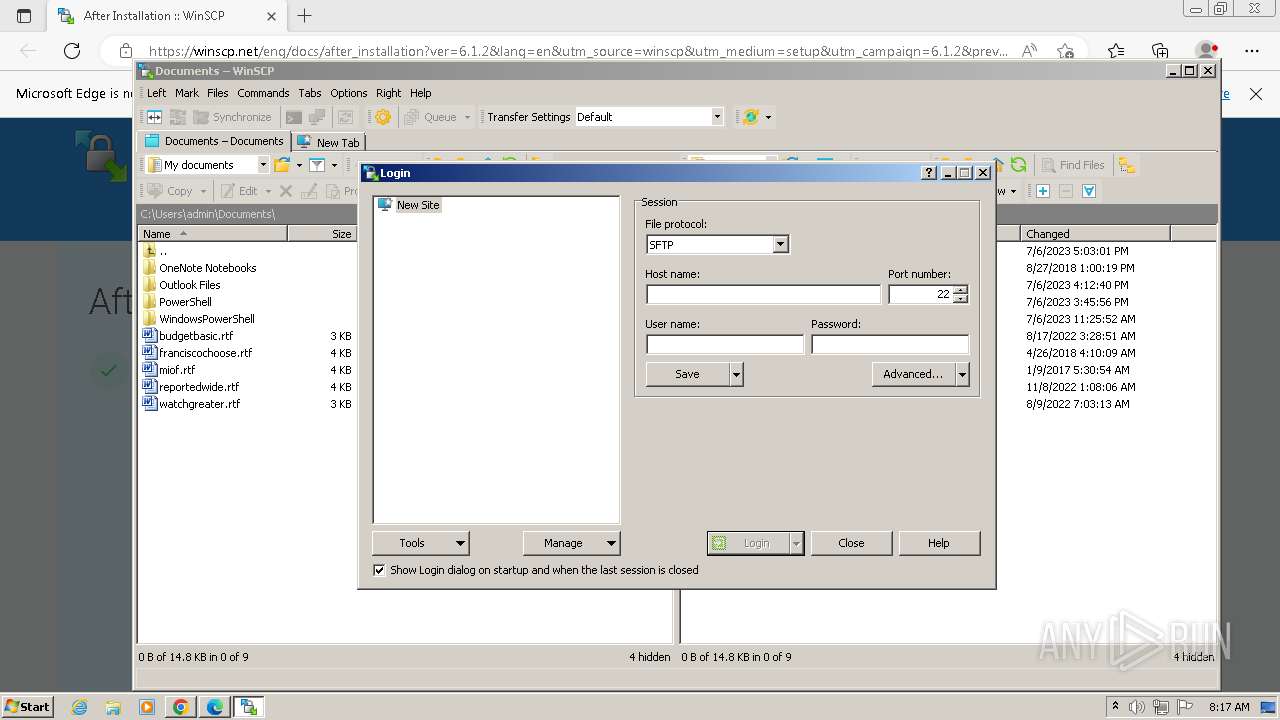Open Preferences via the gear icon
Viewport: 1280px width, 720px height.
pyautogui.click(x=382, y=117)
